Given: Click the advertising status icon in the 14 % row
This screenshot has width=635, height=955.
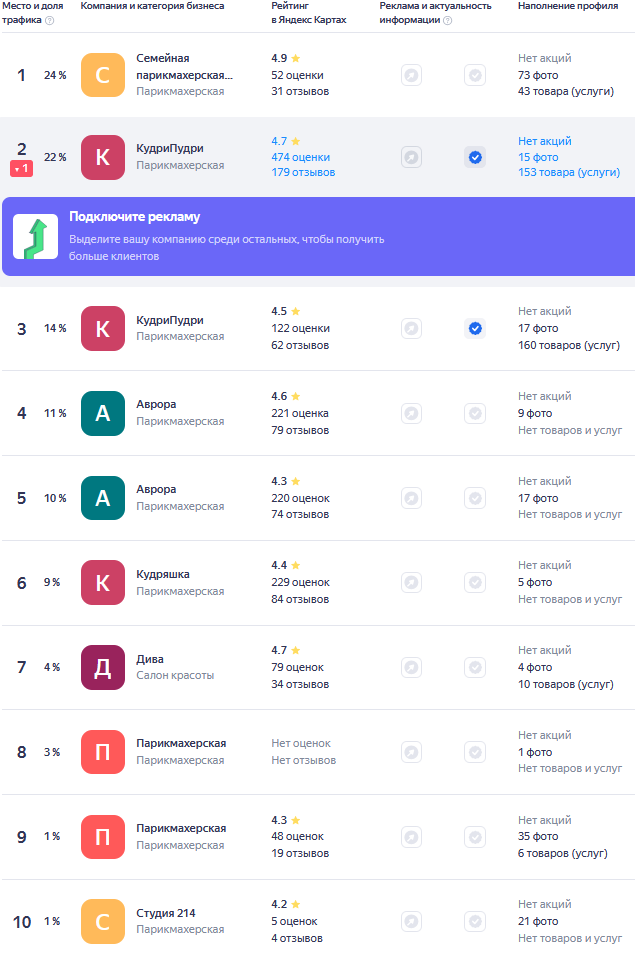Looking at the screenshot, I should (412, 329).
